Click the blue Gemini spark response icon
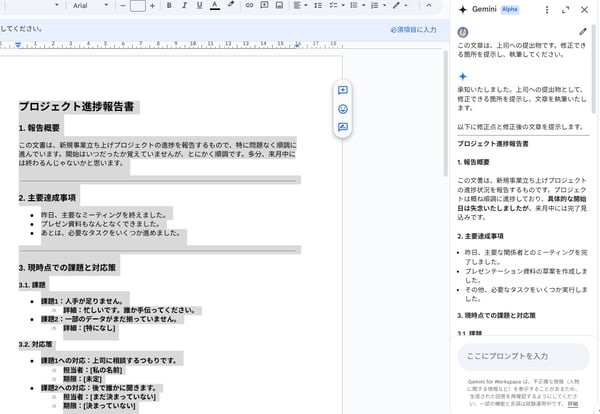The image size is (600, 414). pos(463,77)
